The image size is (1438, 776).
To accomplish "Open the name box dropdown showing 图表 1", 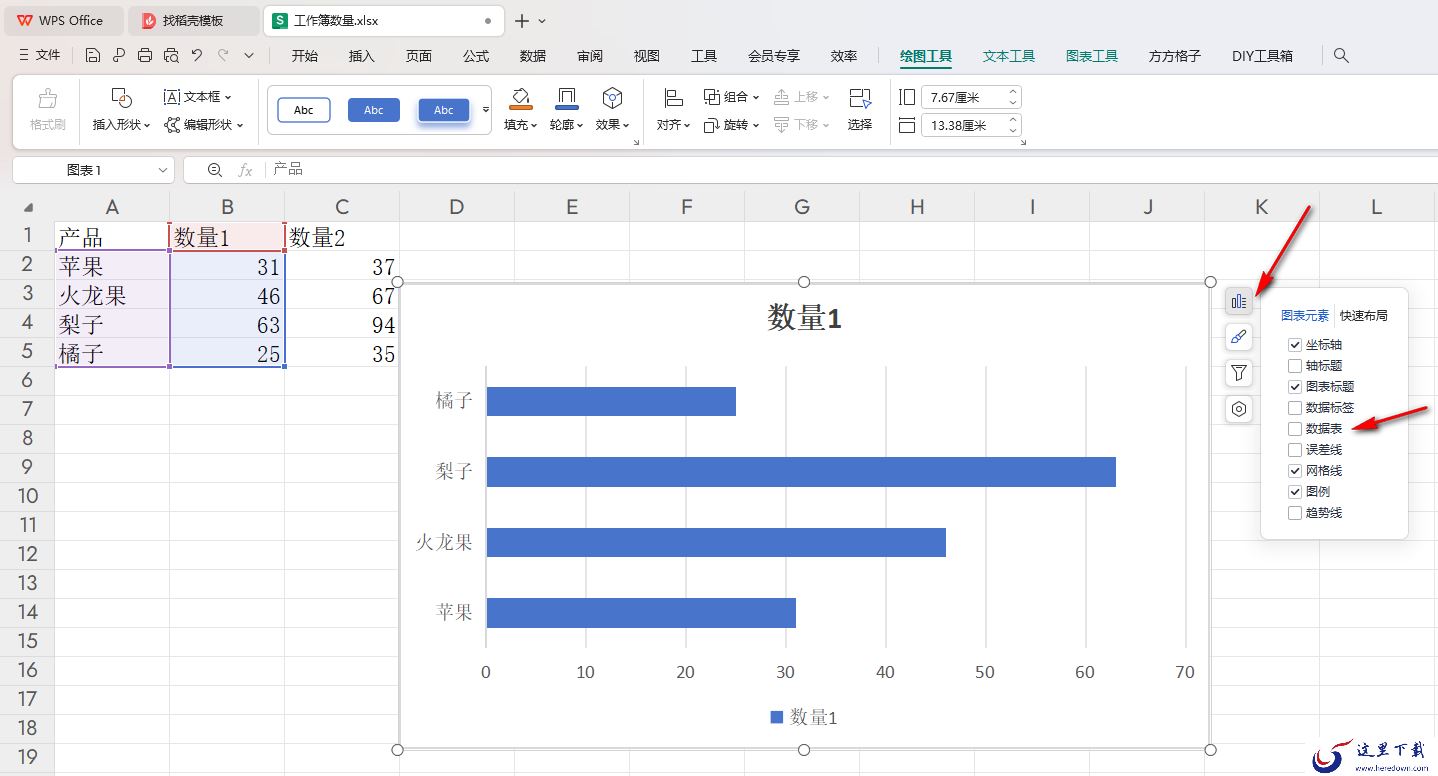I will pyautogui.click(x=163, y=171).
